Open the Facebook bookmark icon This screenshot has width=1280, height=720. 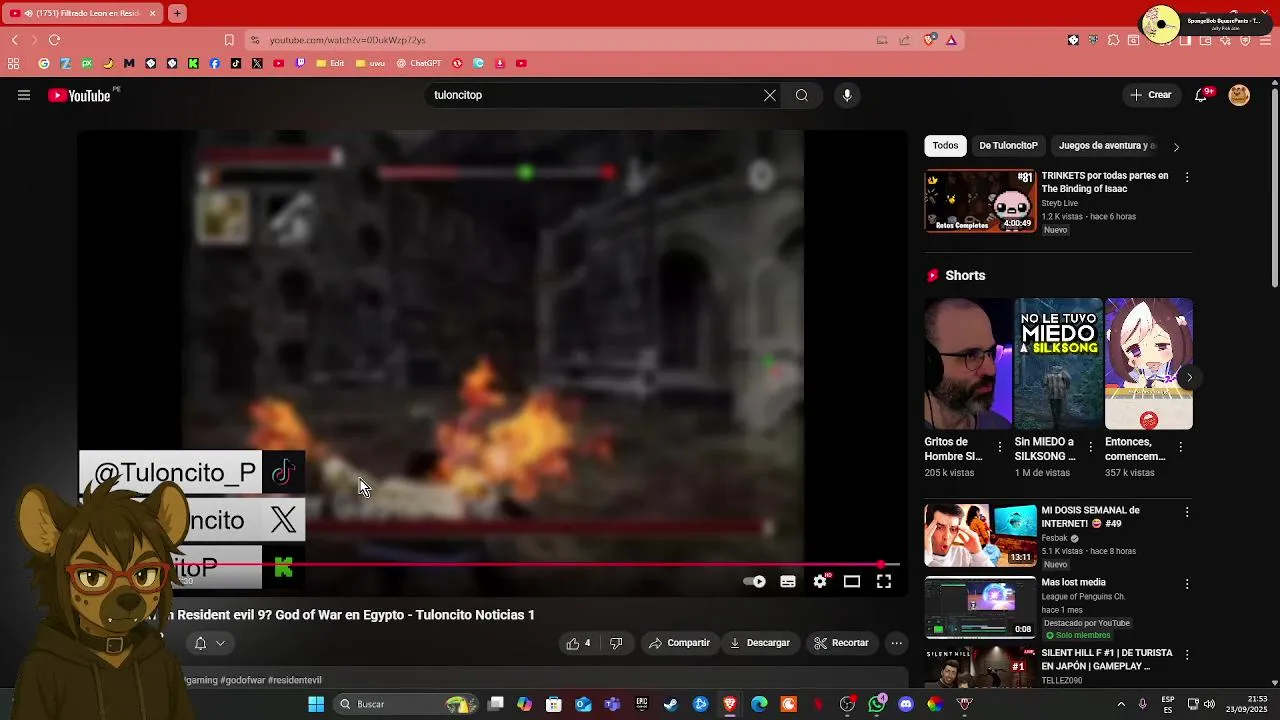tap(215, 63)
